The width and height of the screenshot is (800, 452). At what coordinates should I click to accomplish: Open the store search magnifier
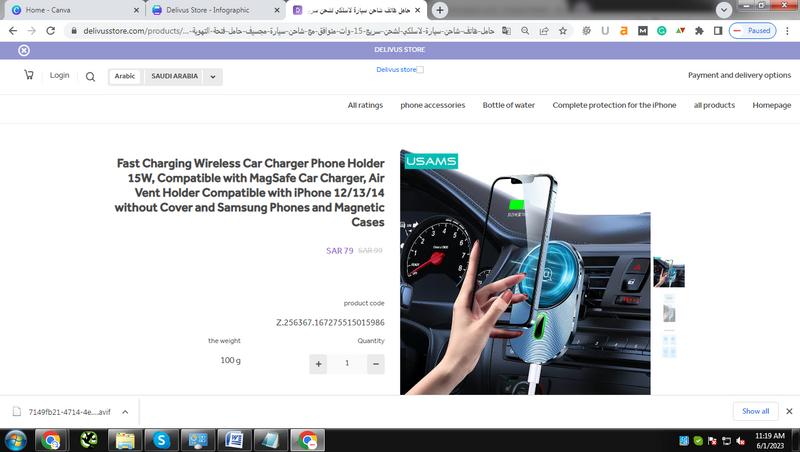click(x=90, y=77)
